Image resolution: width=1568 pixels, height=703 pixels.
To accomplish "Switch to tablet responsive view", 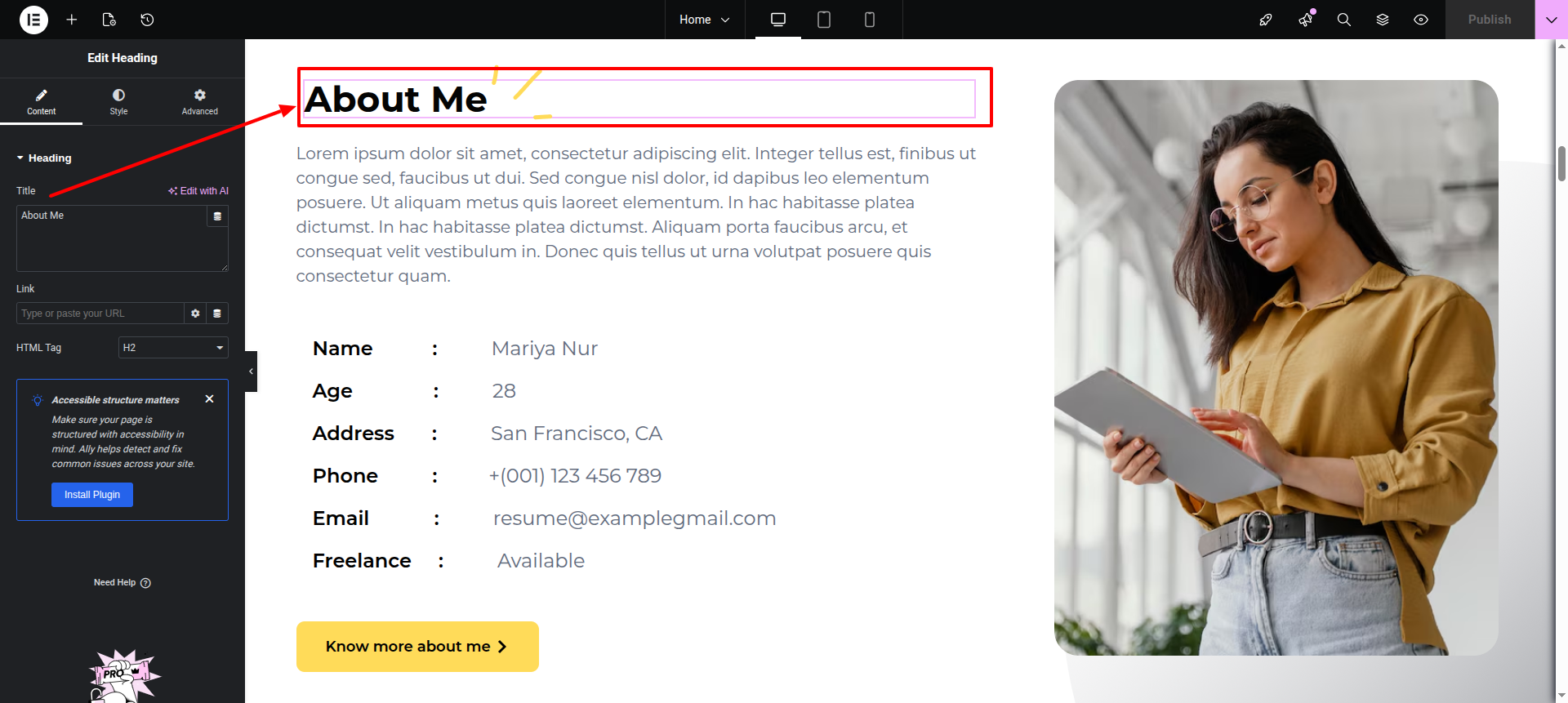I will click(x=823, y=20).
